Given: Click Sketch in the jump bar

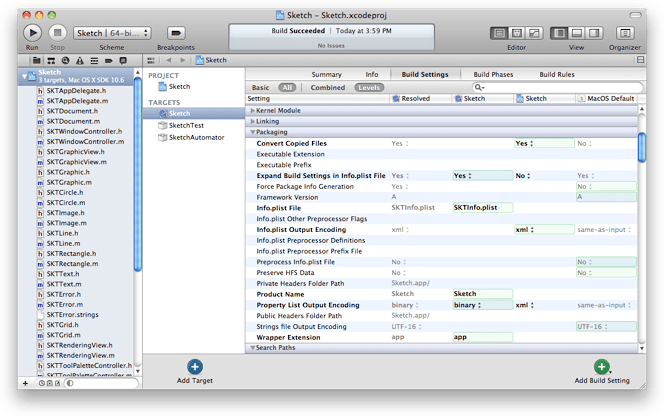Looking at the screenshot, I should click(211, 60).
